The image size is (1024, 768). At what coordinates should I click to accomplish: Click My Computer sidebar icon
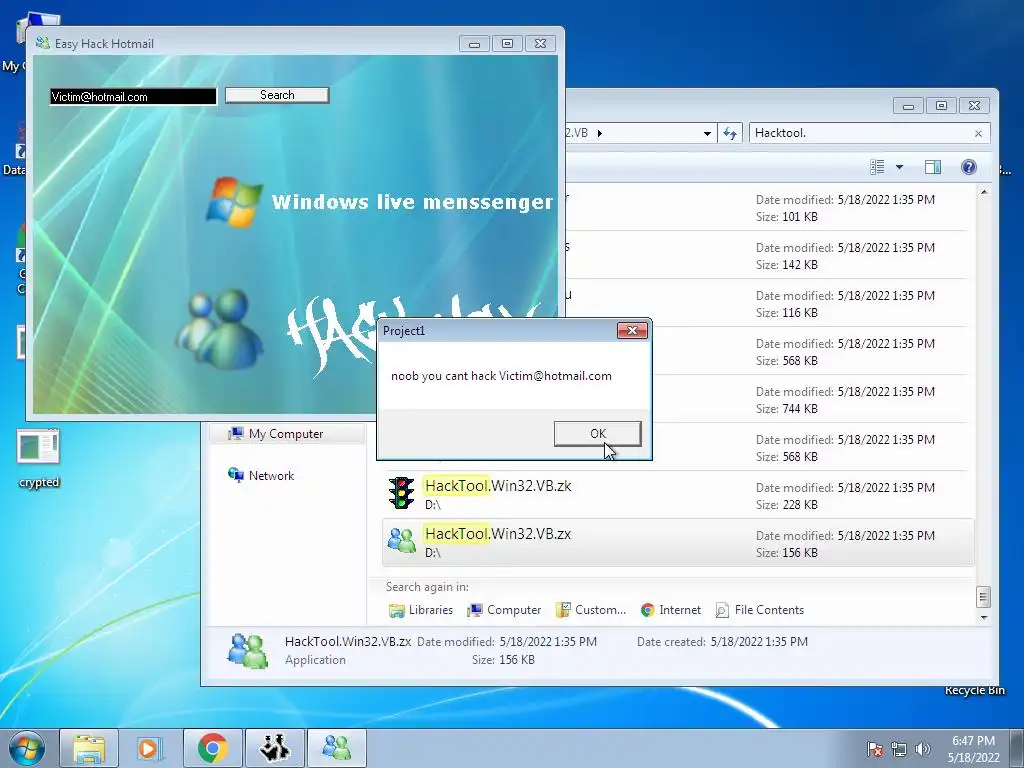point(235,434)
